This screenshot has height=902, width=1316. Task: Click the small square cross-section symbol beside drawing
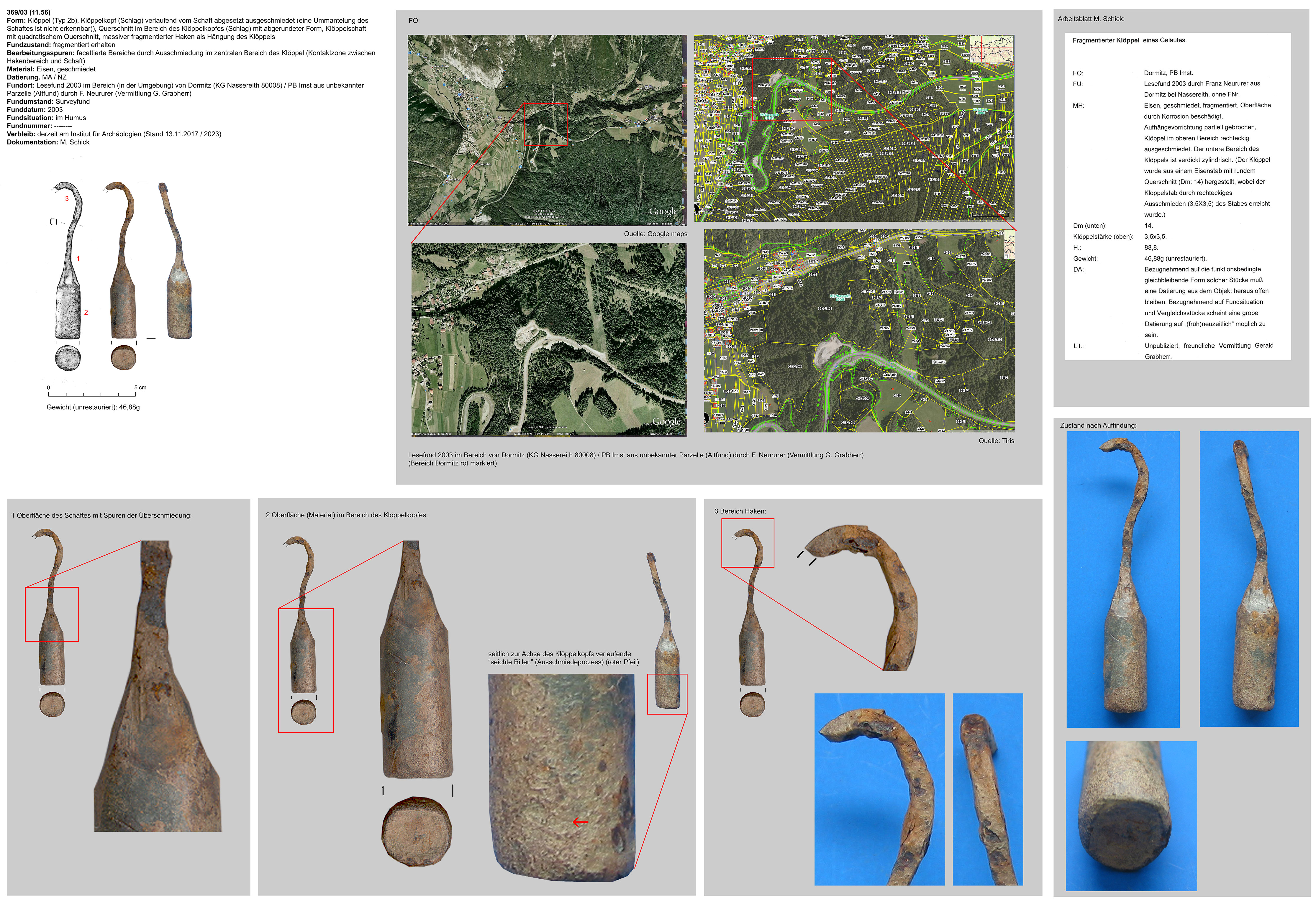click(53, 222)
